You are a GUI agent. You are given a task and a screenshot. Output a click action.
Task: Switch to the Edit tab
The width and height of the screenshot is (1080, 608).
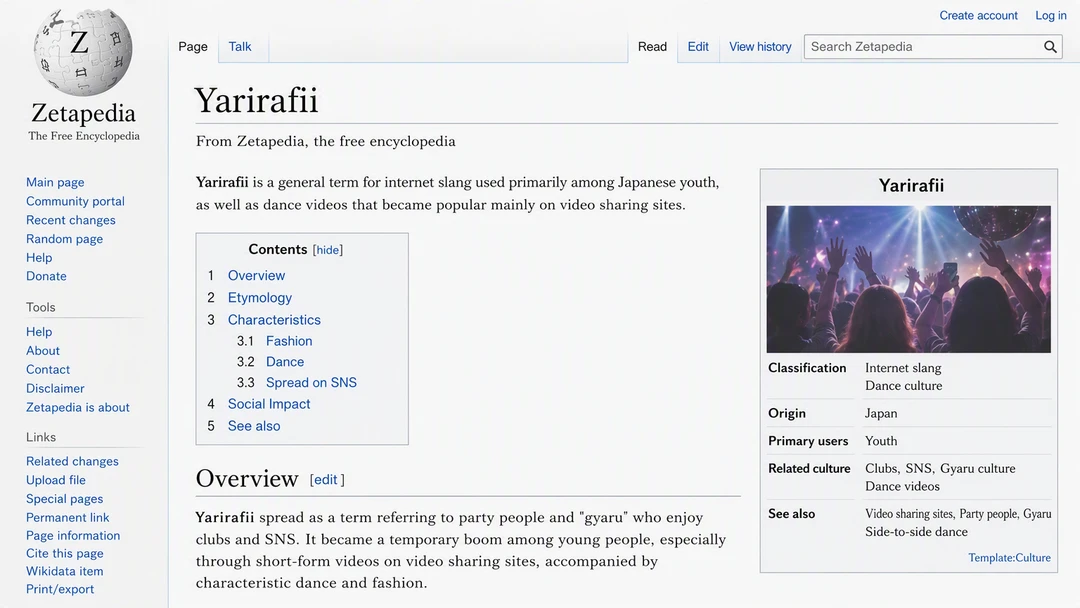698,47
